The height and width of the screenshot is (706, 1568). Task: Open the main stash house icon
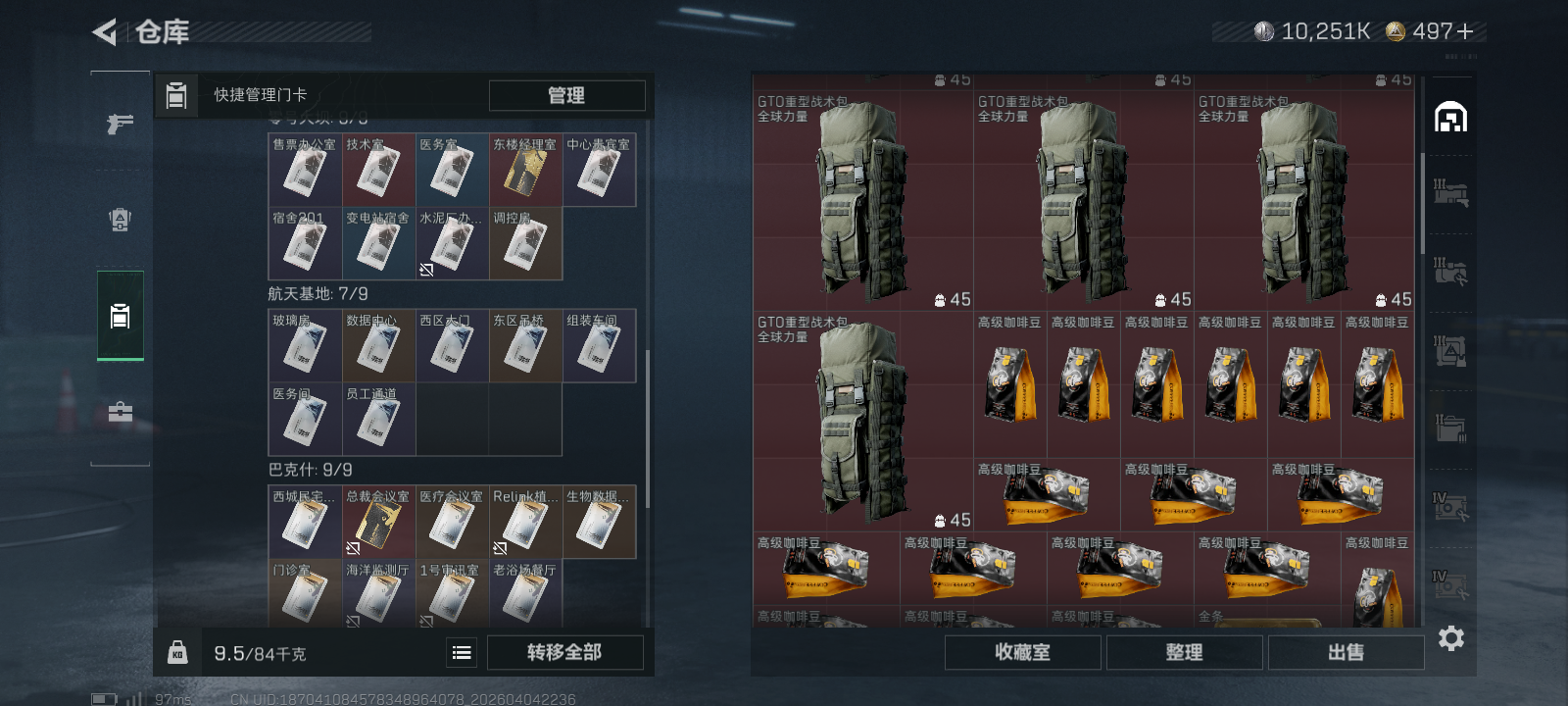click(1450, 118)
